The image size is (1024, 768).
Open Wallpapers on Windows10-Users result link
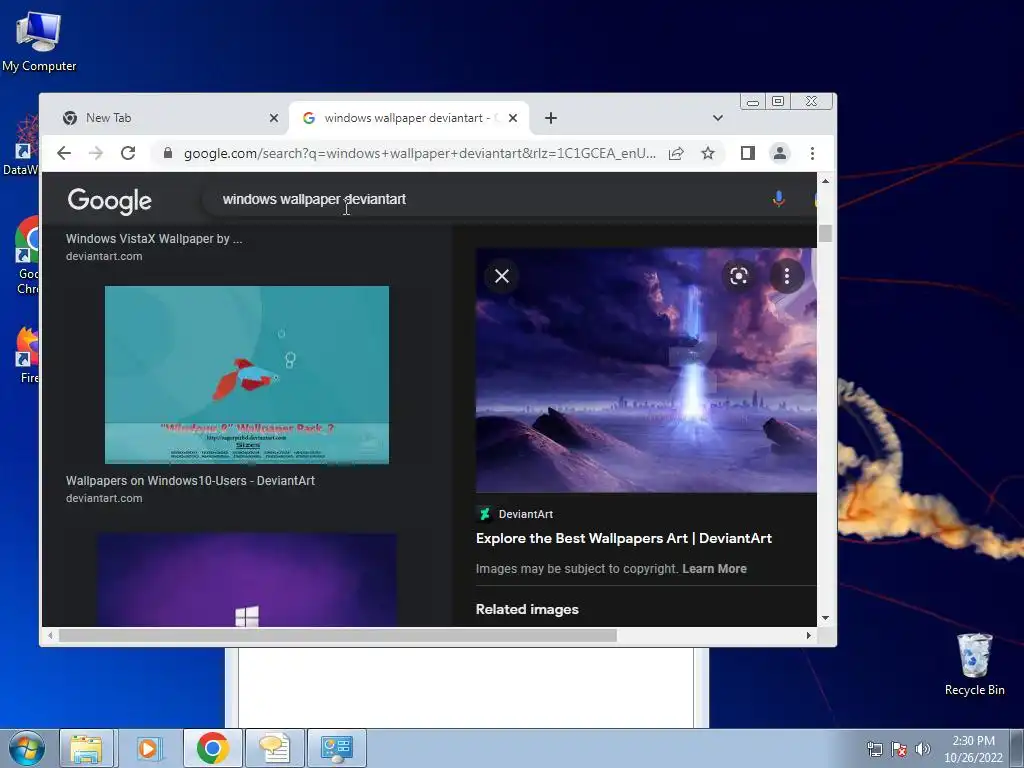190,481
